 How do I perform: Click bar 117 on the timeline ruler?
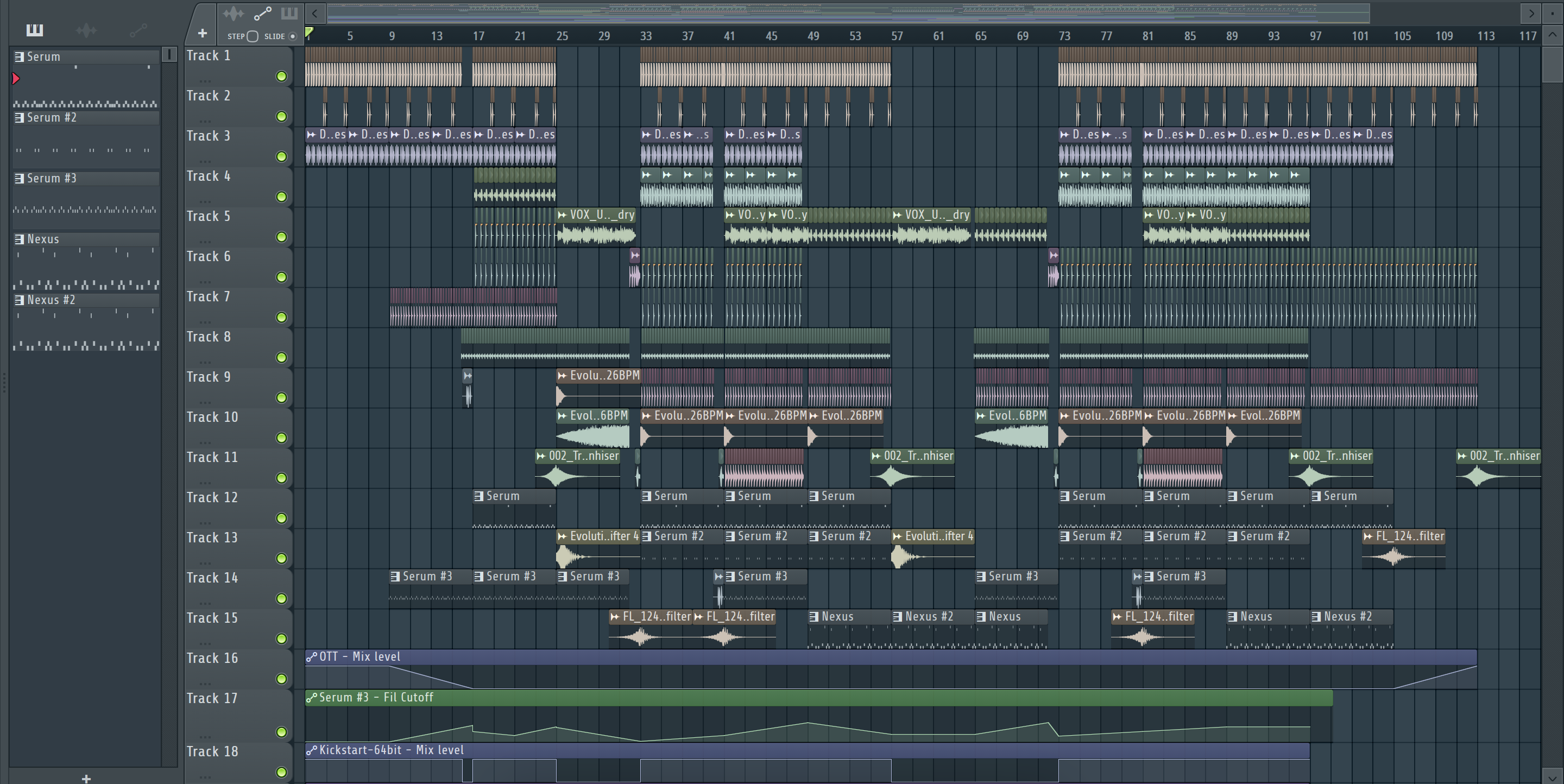[x=1528, y=36]
